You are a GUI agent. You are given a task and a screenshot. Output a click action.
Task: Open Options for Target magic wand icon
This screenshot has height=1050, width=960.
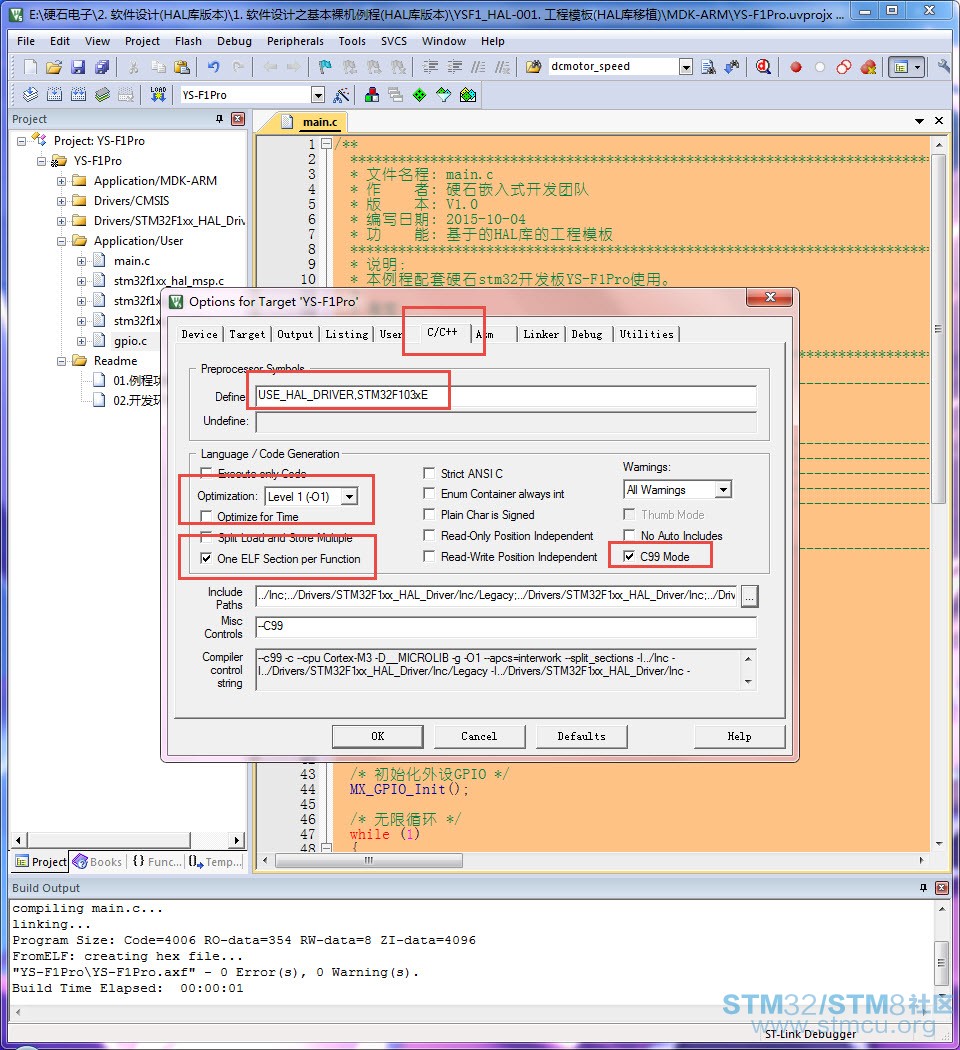point(341,95)
